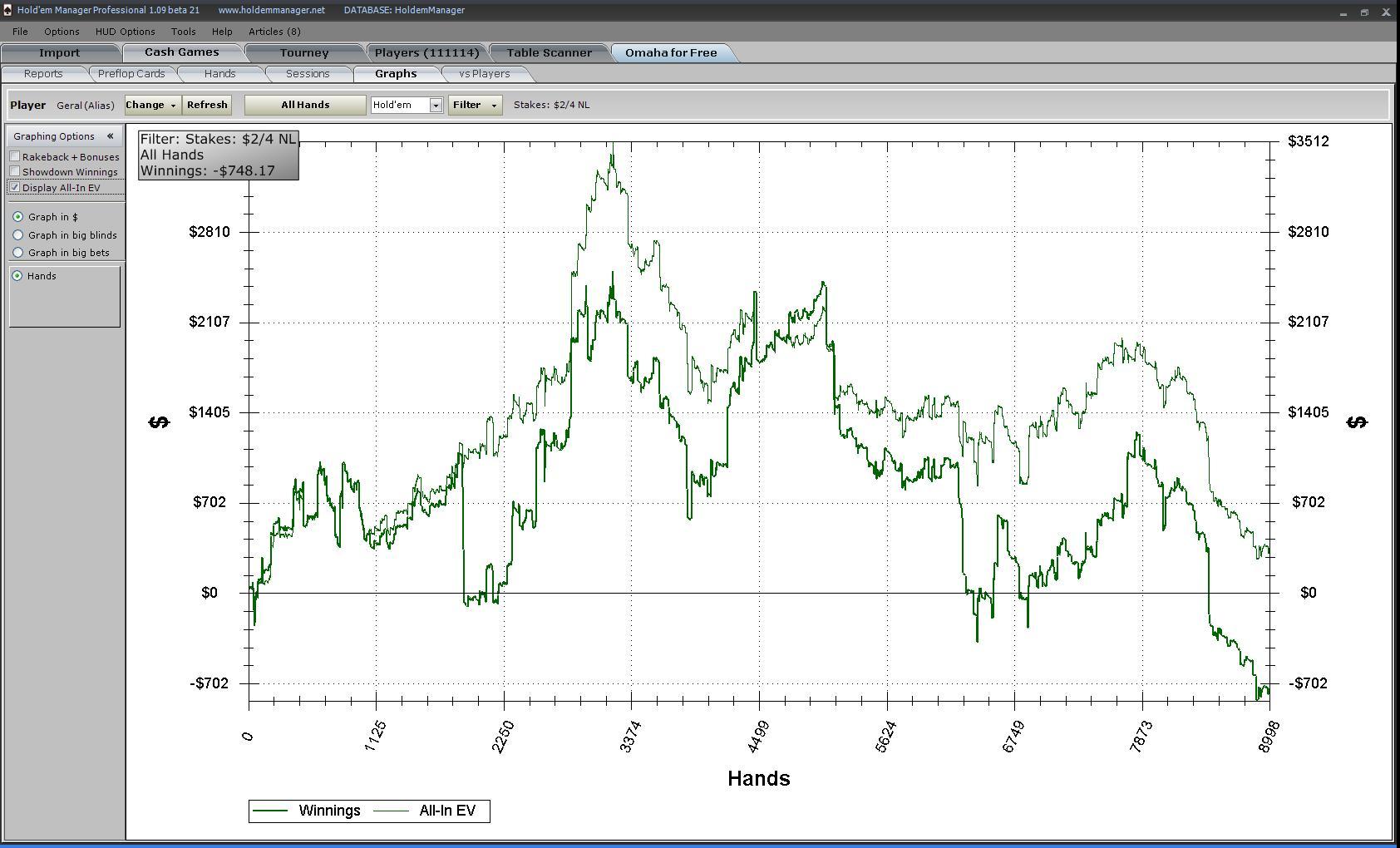Open the Options menu
This screenshot has height=848, width=1400.
[62, 32]
